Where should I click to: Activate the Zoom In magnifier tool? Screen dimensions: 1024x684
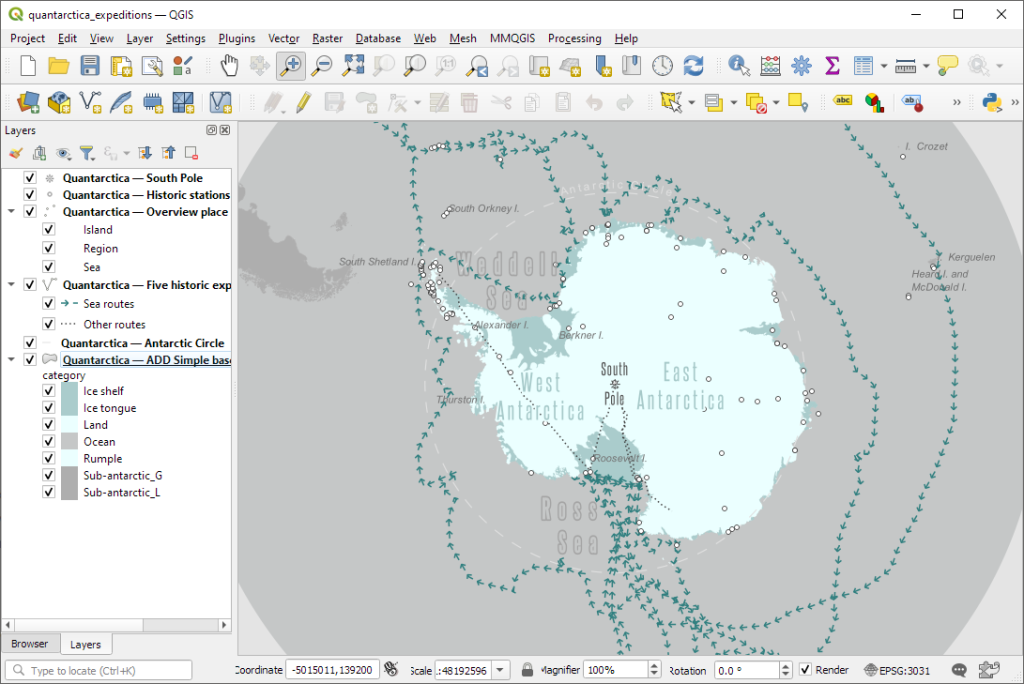coord(291,66)
